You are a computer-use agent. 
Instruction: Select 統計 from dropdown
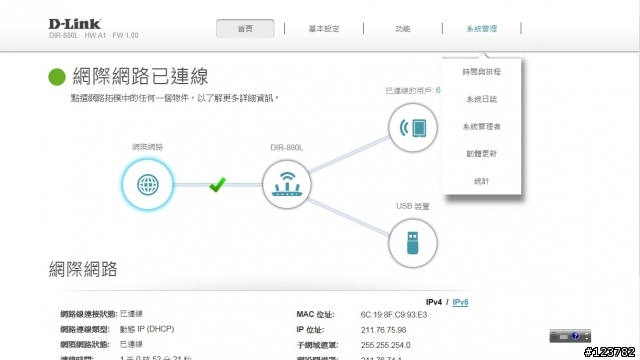(x=482, y=181)
